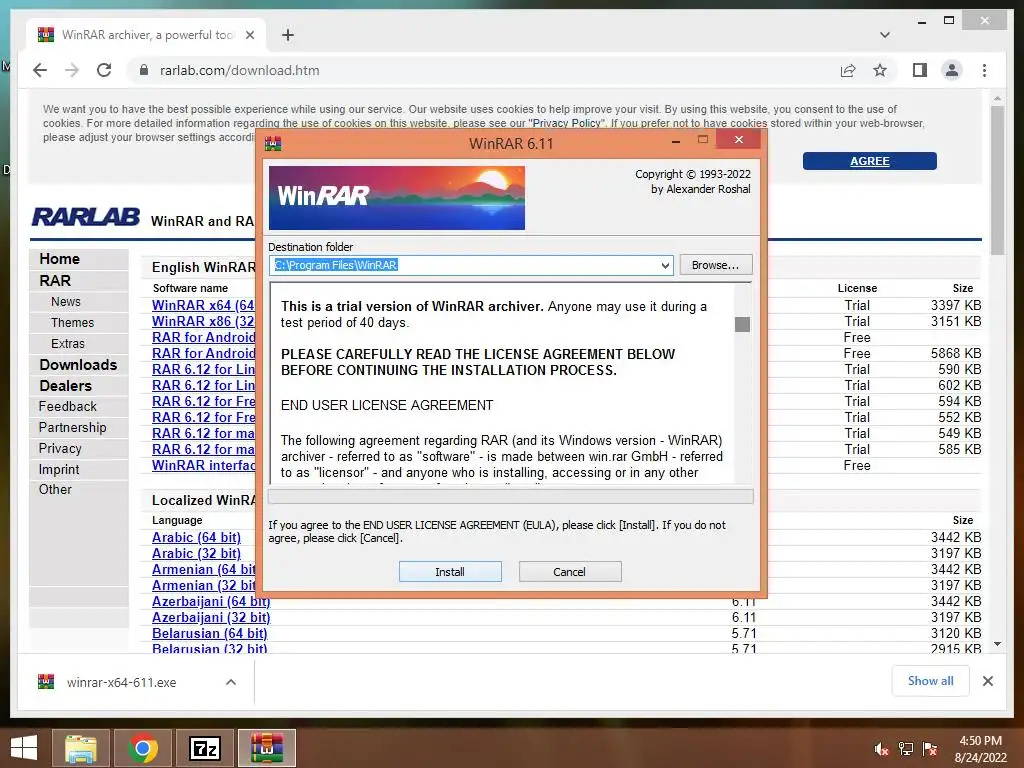Screen dimensions: 1024x768
Task: Click the Belarusian (64 bit) link
Action: pyautogui.click(x=210, y=633)
